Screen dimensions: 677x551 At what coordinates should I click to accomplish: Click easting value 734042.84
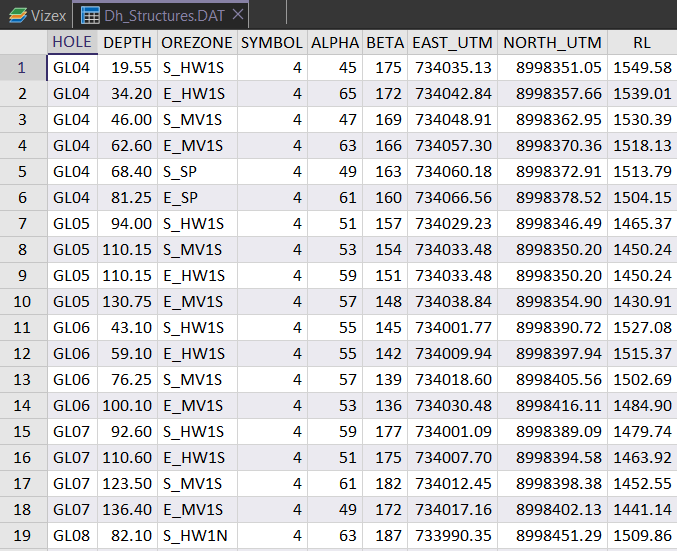[x=452, y=94]
